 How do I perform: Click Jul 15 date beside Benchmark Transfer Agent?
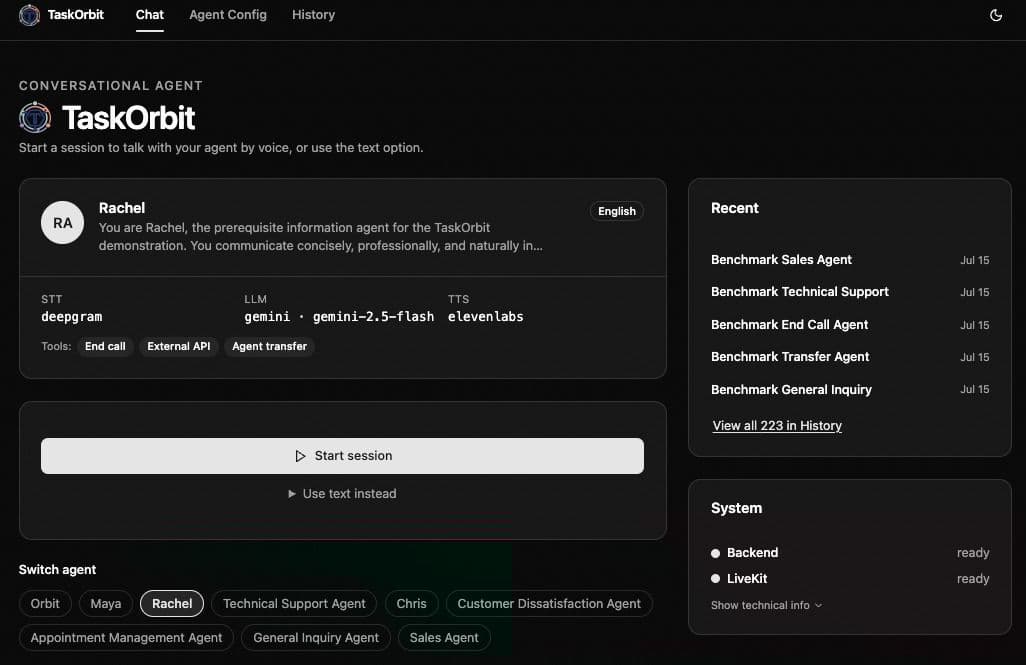click(x=974, y=357)
